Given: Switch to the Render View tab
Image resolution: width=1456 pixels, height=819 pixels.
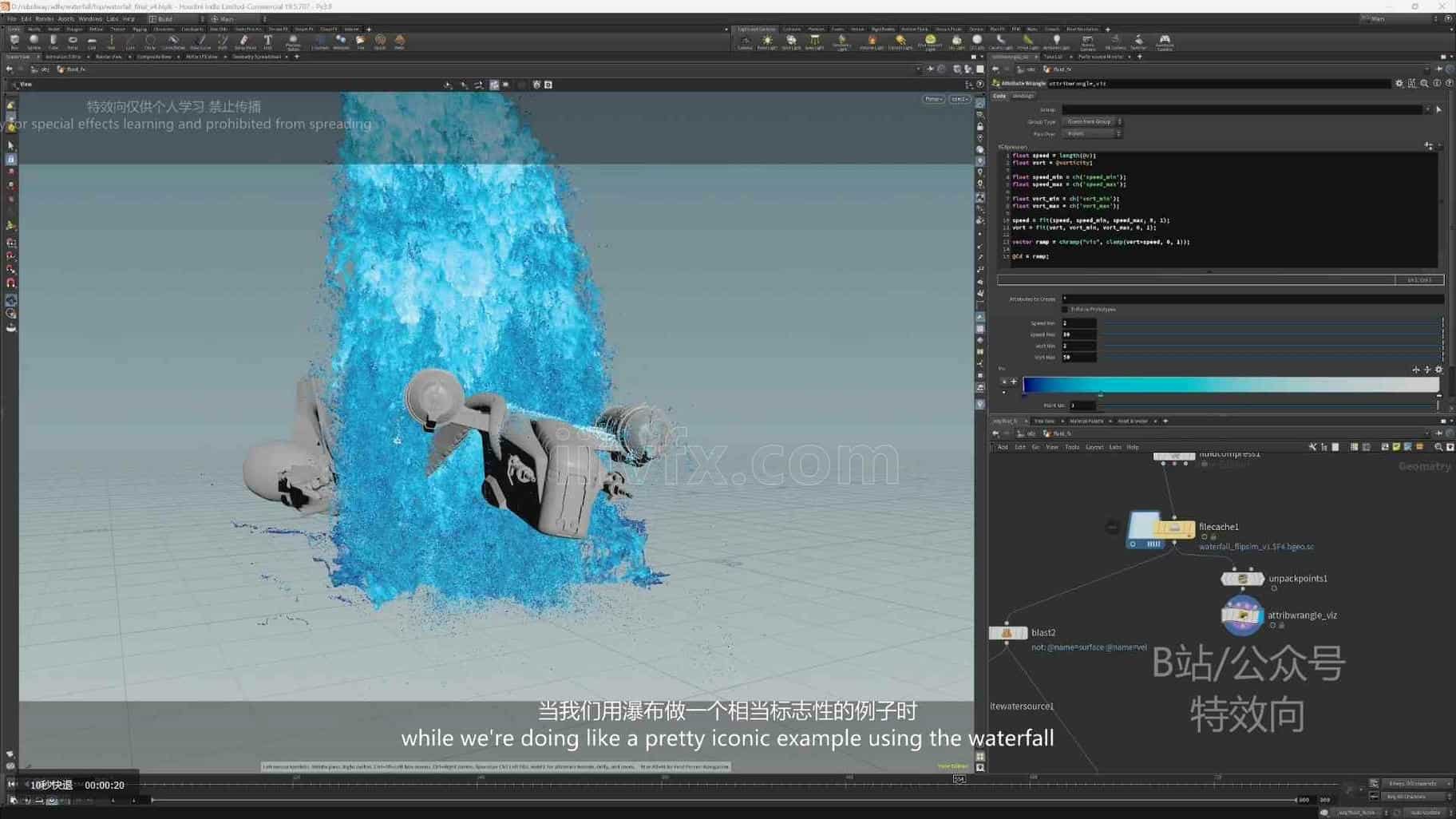Looking at the screenshot, I should (109, 57).
